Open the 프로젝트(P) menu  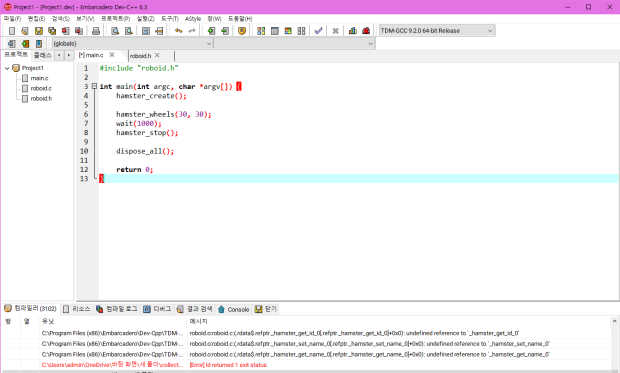[115, 19]
